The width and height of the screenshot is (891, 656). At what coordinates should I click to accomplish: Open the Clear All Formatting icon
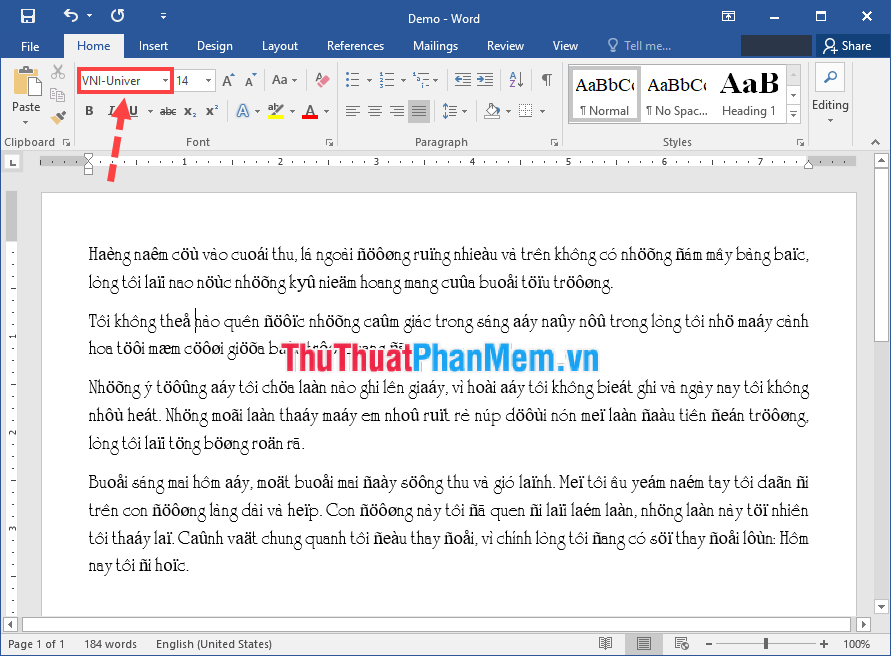tap(320, 81)
